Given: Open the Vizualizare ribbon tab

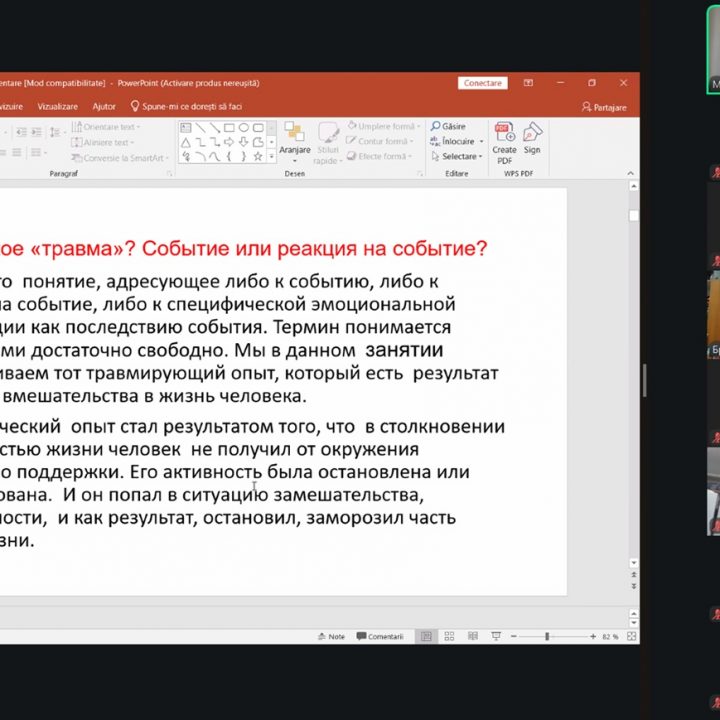Looking at the screenshot, I should [57, 106].
